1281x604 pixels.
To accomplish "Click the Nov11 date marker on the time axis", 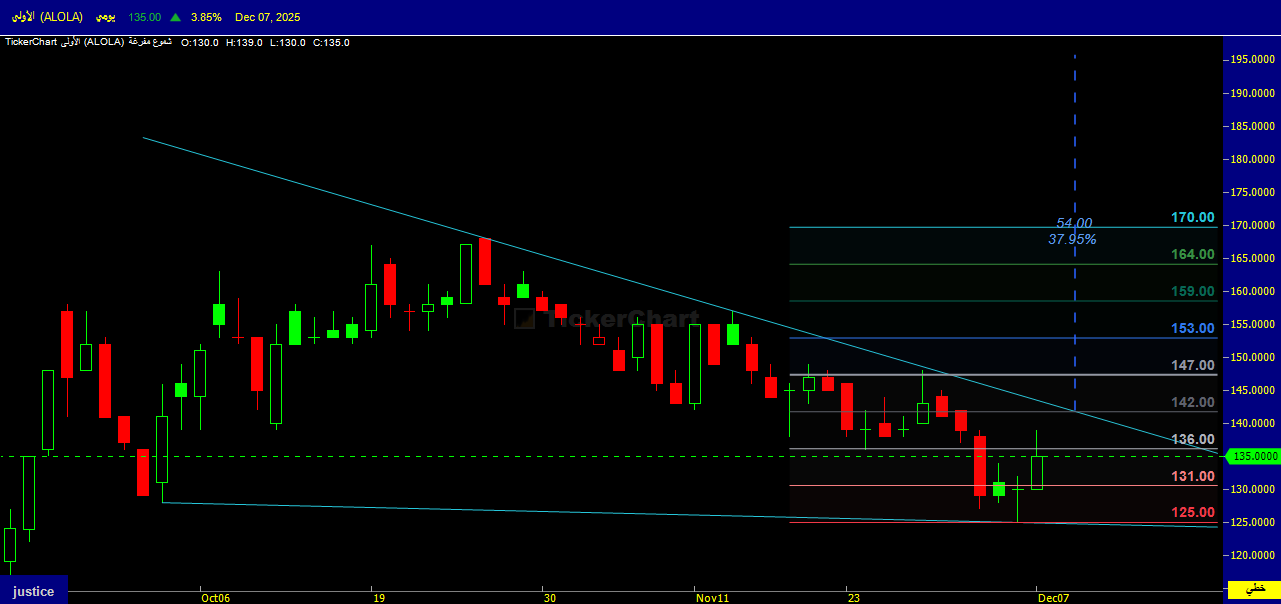I will pos(713,598).
